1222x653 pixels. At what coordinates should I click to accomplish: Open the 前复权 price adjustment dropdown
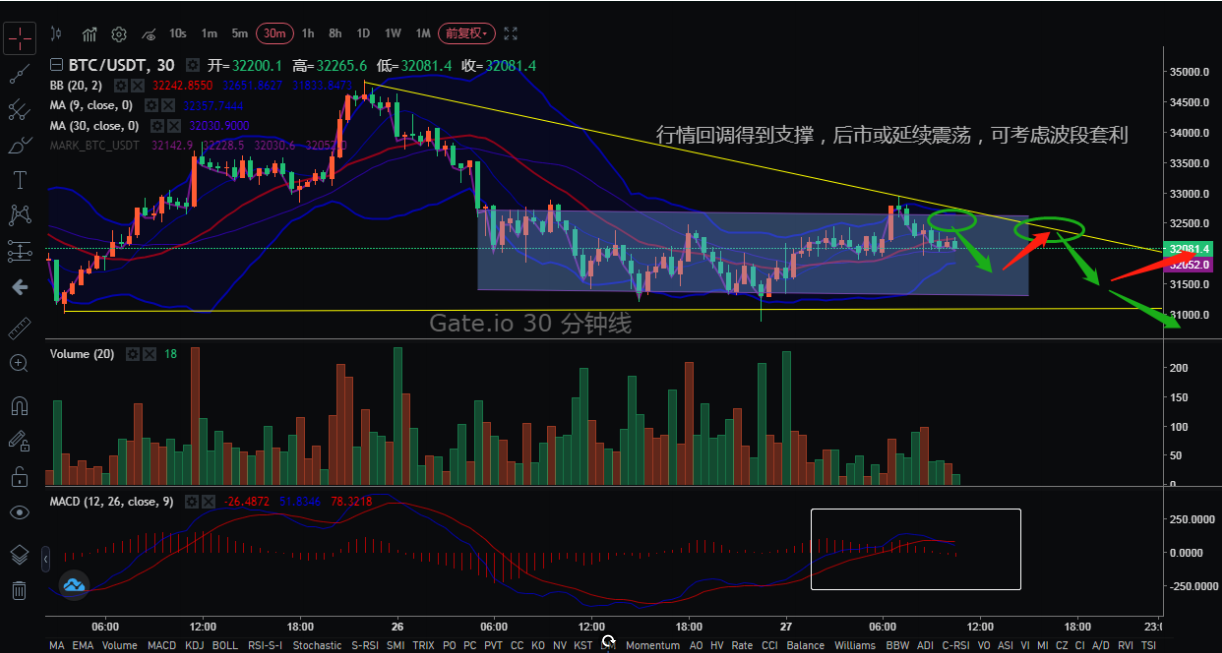coord(465,33)
